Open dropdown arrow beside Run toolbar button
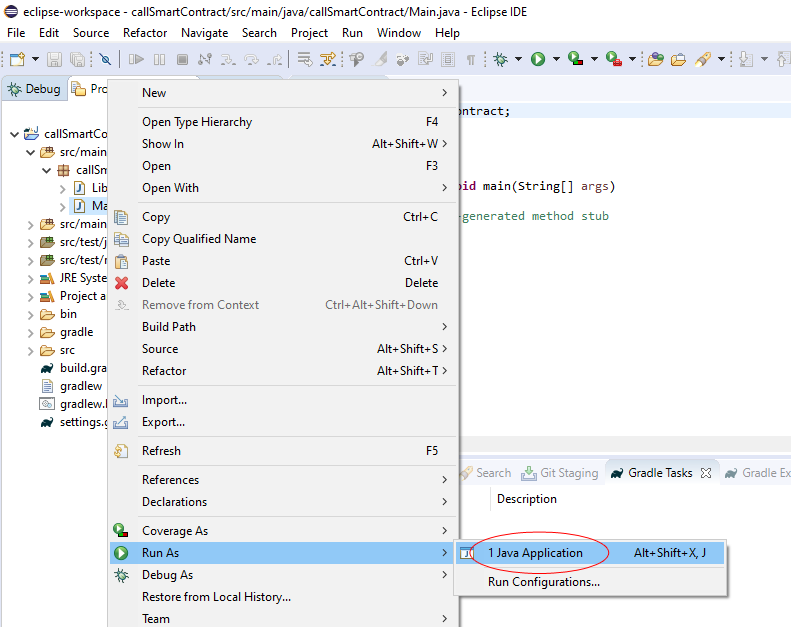The height and width of the screenshot is (627, 791). (556, 59)
